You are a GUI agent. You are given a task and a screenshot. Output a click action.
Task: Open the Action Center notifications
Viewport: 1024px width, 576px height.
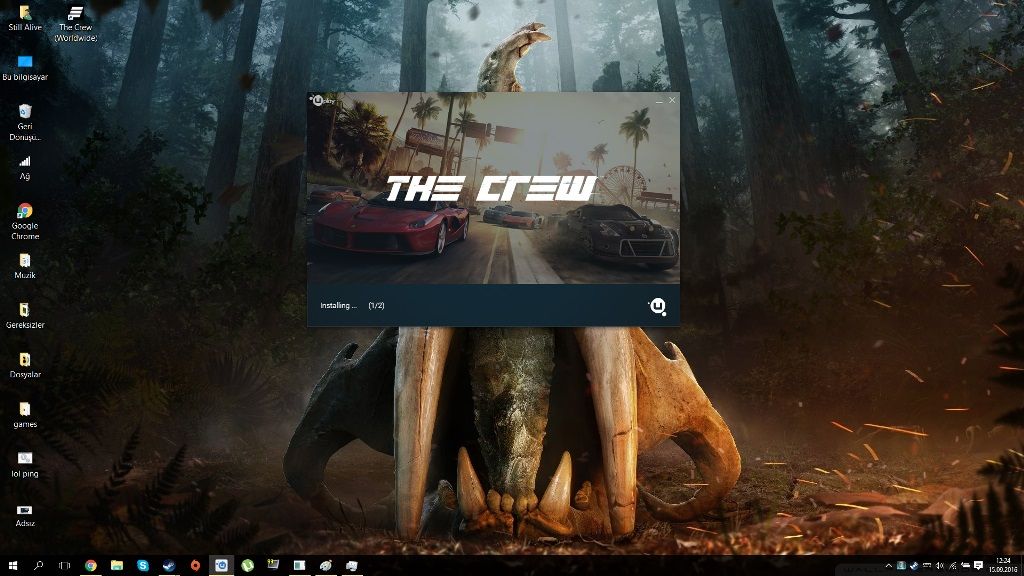point(978,566)
